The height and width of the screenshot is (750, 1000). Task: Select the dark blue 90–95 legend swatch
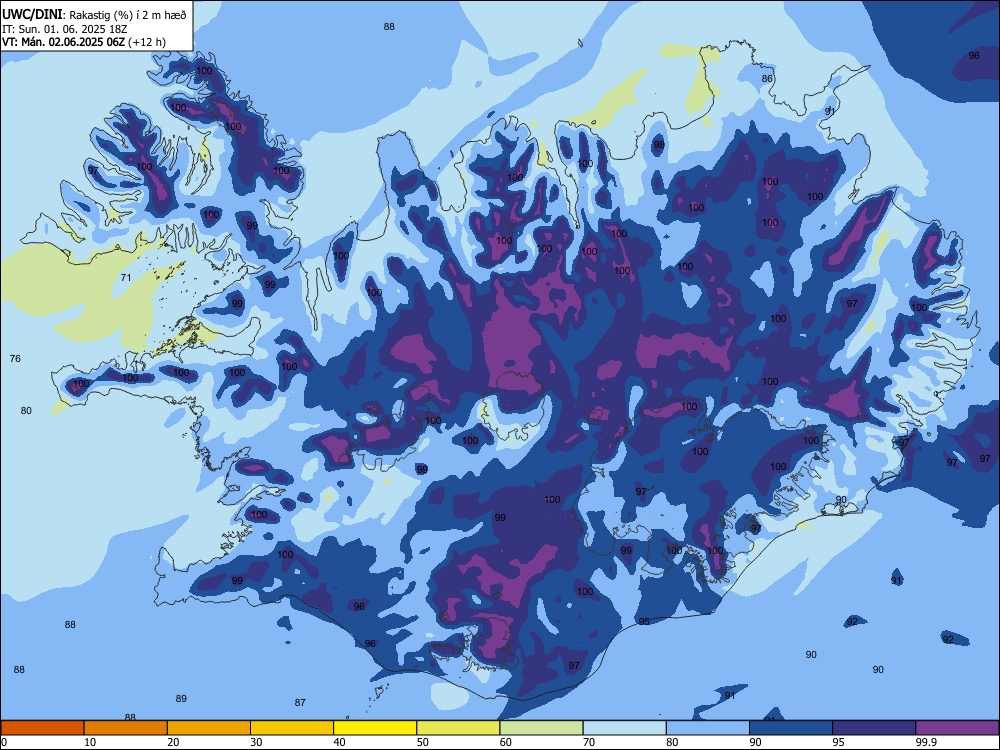pos(791,728)
